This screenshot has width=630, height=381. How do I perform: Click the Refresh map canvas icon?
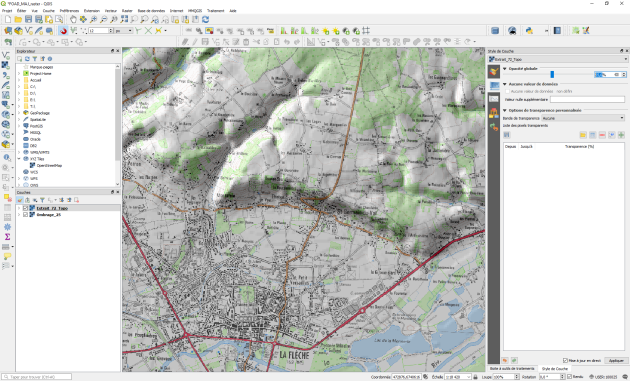pyautogui.click(x=205, y=19)
